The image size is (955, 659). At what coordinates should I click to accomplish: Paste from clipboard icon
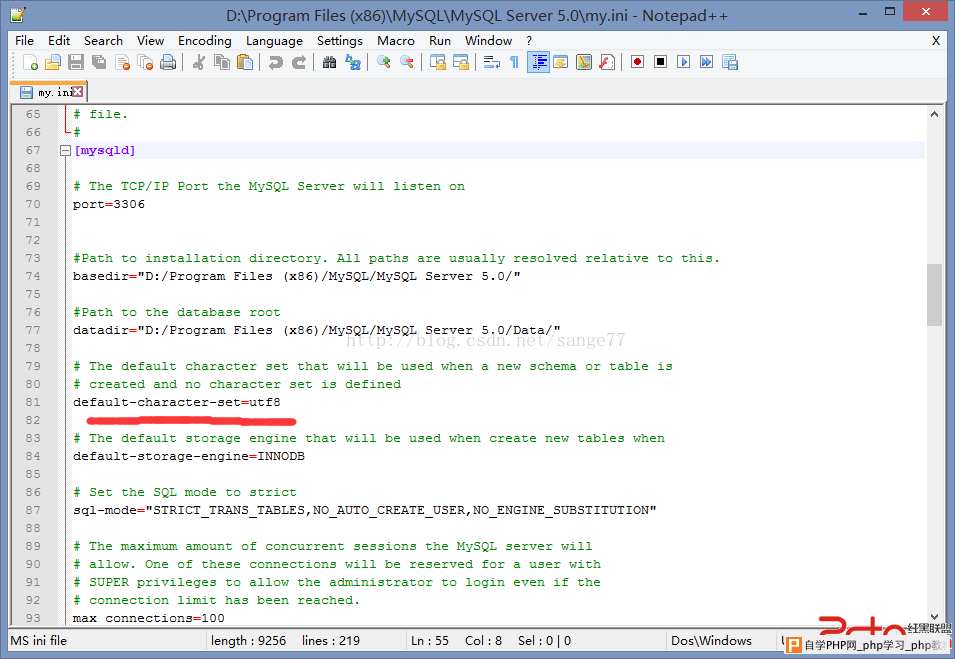coord(245,62)
